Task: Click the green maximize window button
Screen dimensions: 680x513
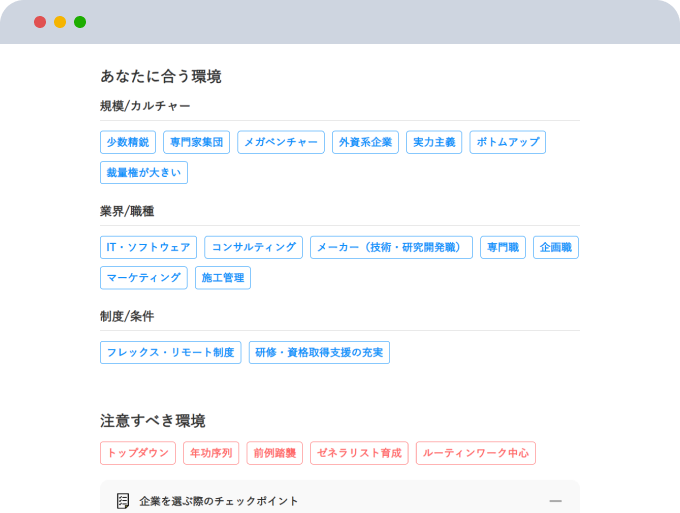Action: [x=80, y=22]
